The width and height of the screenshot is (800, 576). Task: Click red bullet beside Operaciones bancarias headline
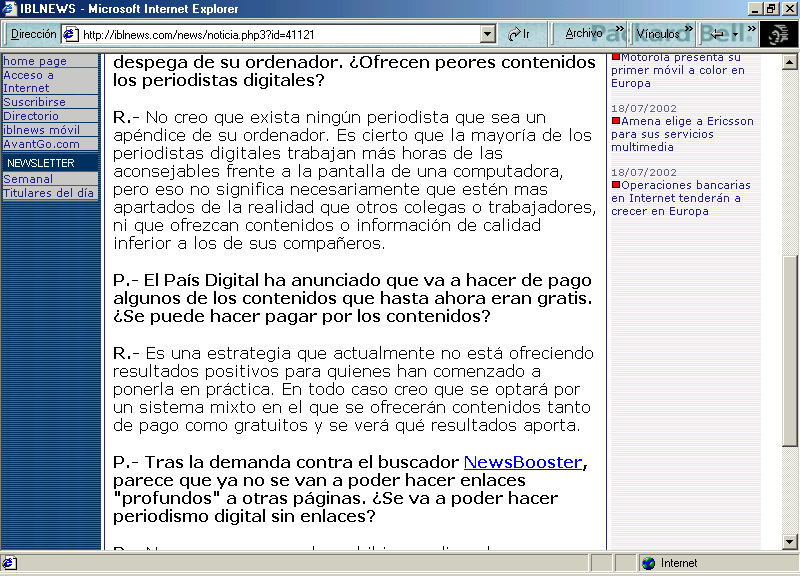(x=616, y=185)
